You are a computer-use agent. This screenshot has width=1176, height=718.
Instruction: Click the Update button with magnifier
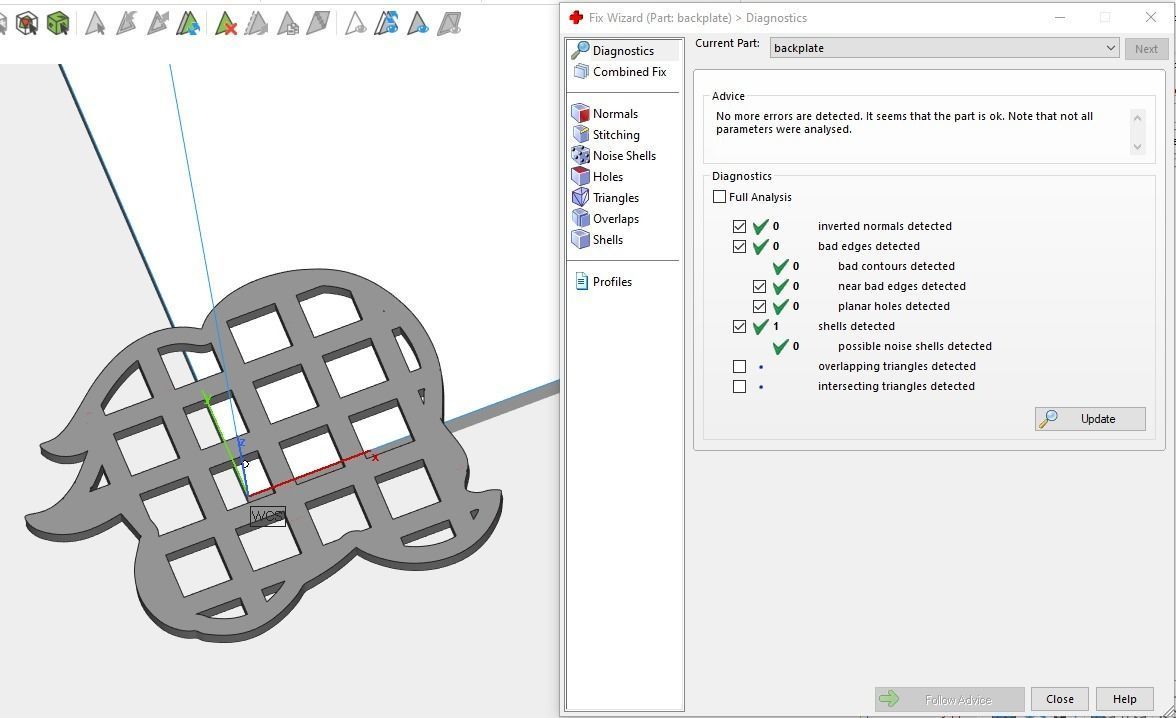pyautogui.click(x=1090, y=419)
